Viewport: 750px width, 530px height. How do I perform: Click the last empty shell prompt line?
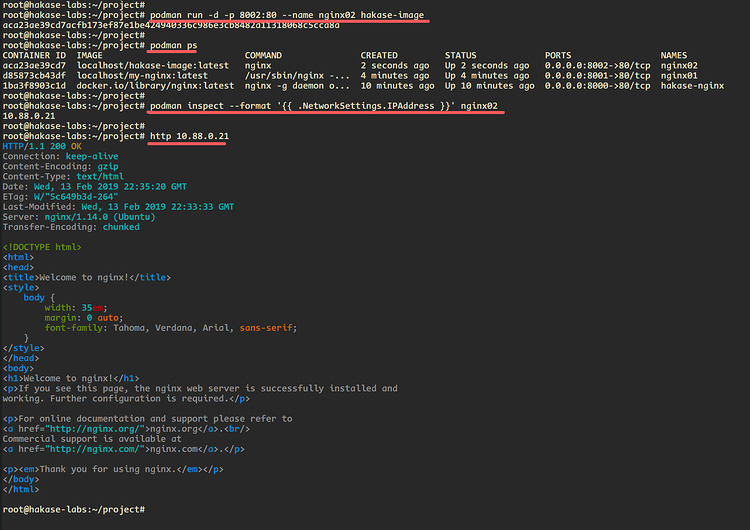click(x=74, y=509)
